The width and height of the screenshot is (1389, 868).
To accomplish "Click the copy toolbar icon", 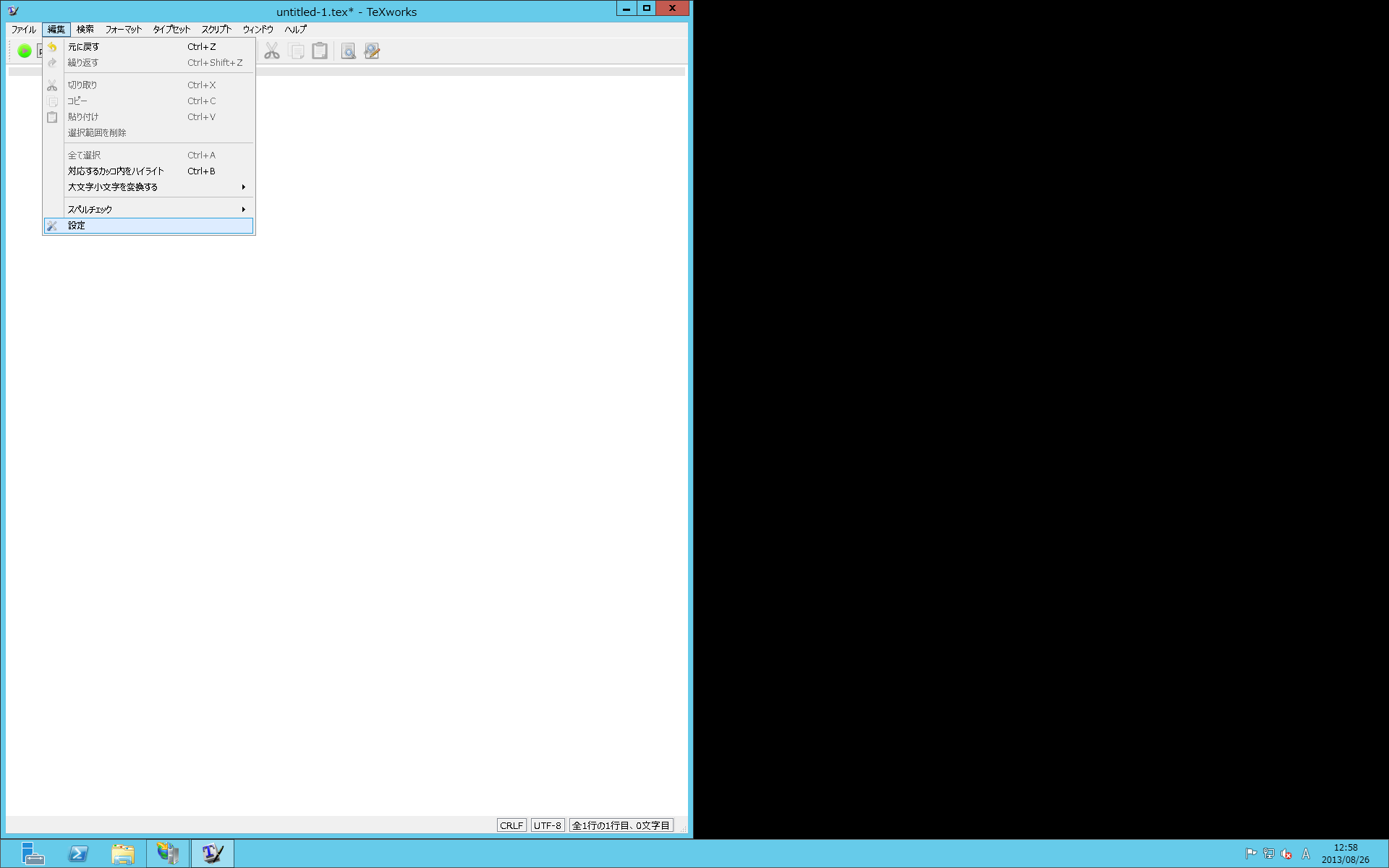I will [x=296, y=51].
